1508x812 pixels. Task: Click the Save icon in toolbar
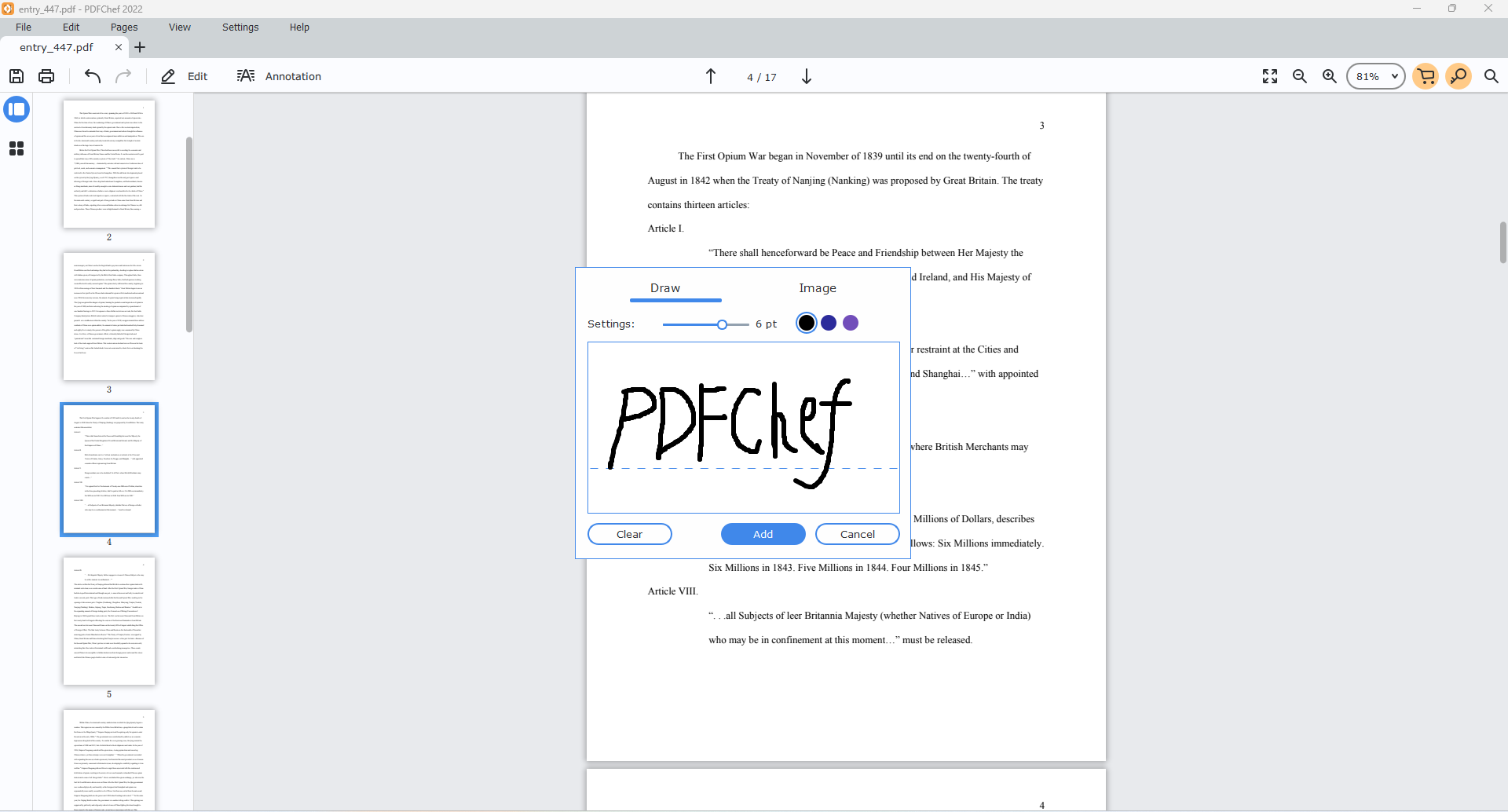(16, 76)
